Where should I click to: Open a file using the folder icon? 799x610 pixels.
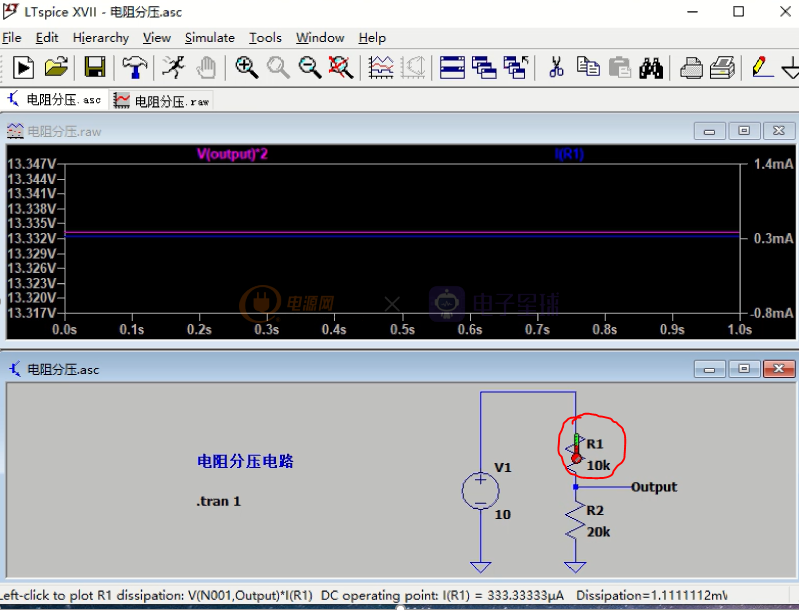56,68
